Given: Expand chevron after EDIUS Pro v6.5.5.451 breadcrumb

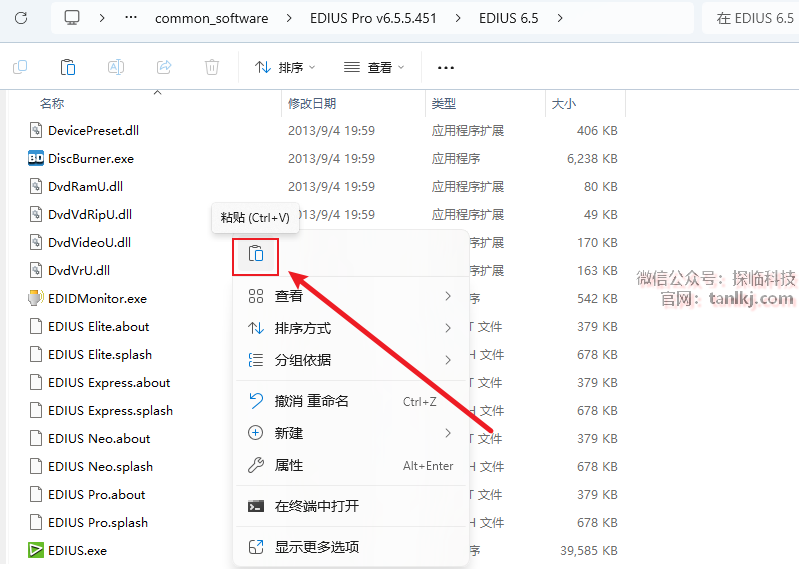Looking at the screenshot, I should (x=458, y=18).
